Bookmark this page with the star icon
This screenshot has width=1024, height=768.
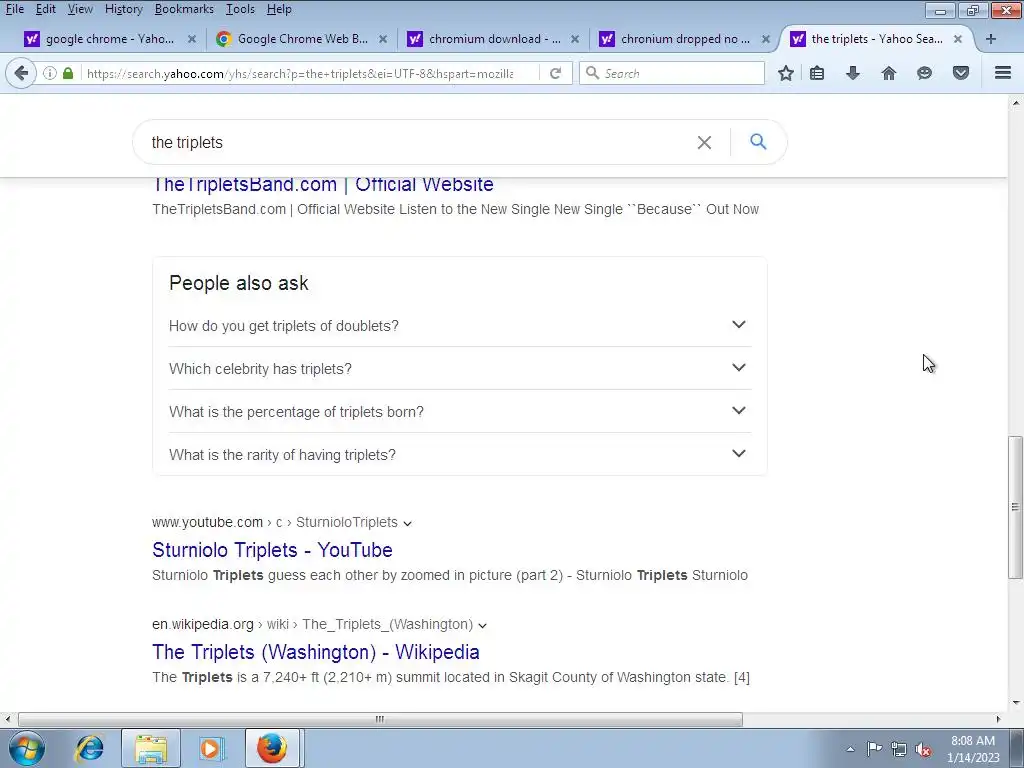point(786,73)
